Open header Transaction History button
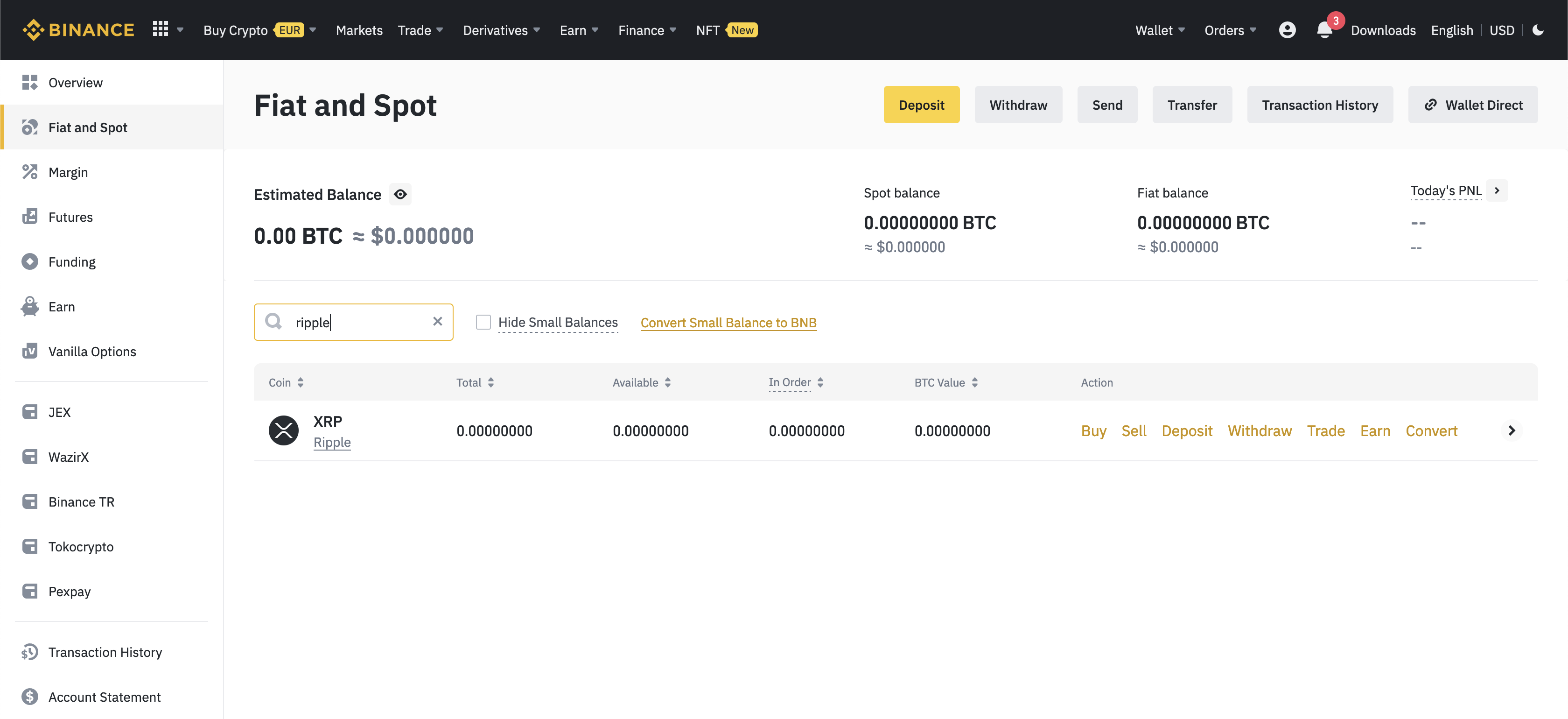This screenshot has width=1568, height=719. [1320, 104]
